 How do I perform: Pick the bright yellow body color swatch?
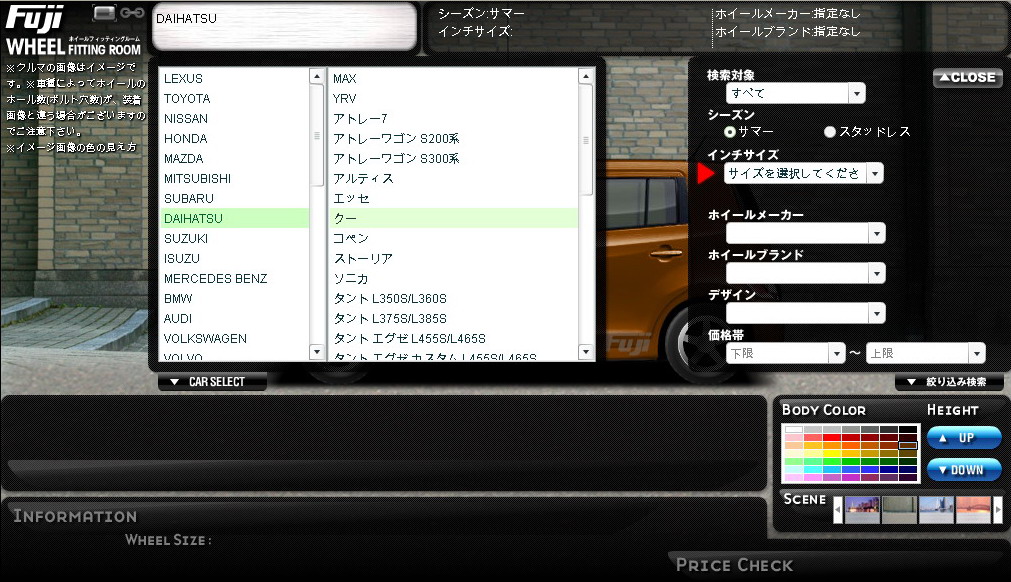click(x=832, y=453)
